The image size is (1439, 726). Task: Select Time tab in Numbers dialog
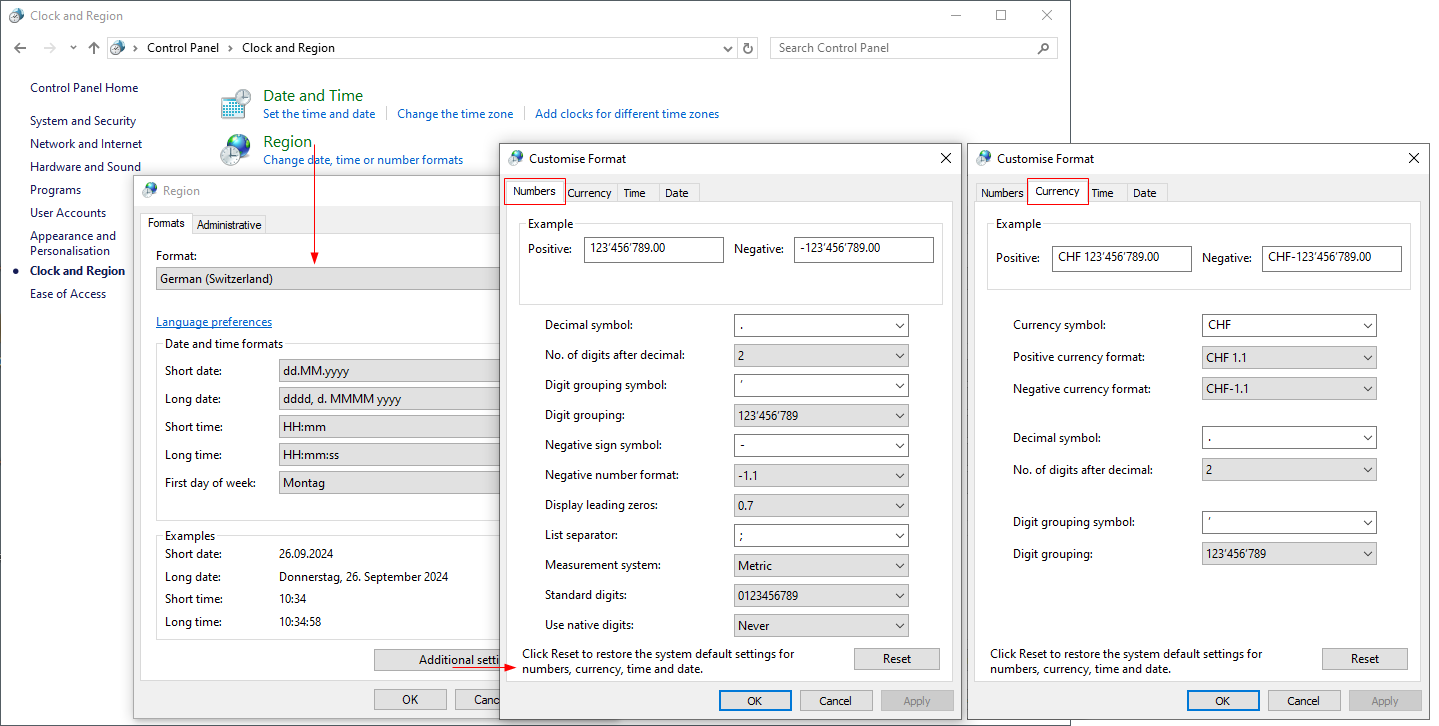[x=634, y=193]
